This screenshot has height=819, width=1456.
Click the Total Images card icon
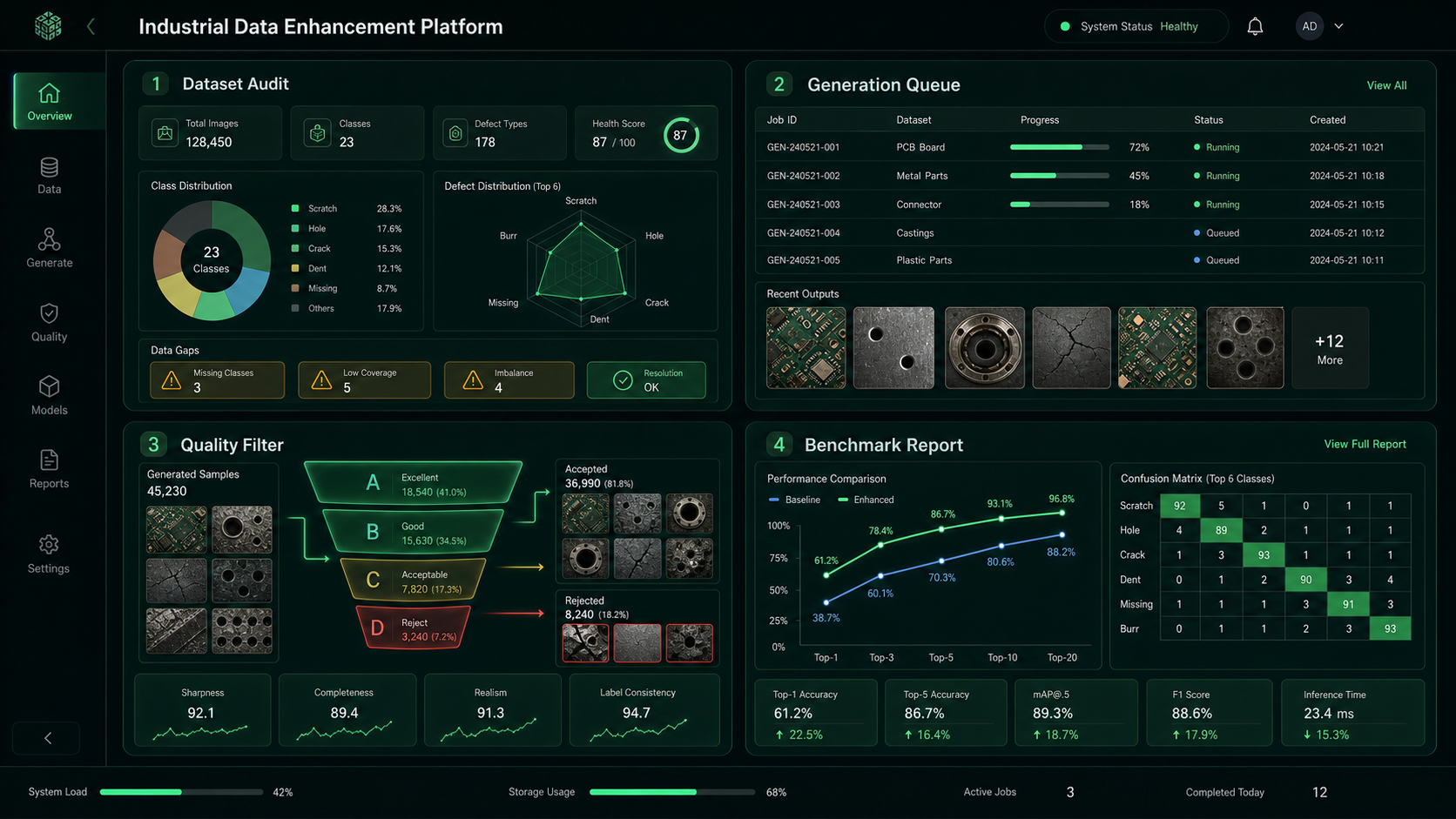(x=165, y=133)
